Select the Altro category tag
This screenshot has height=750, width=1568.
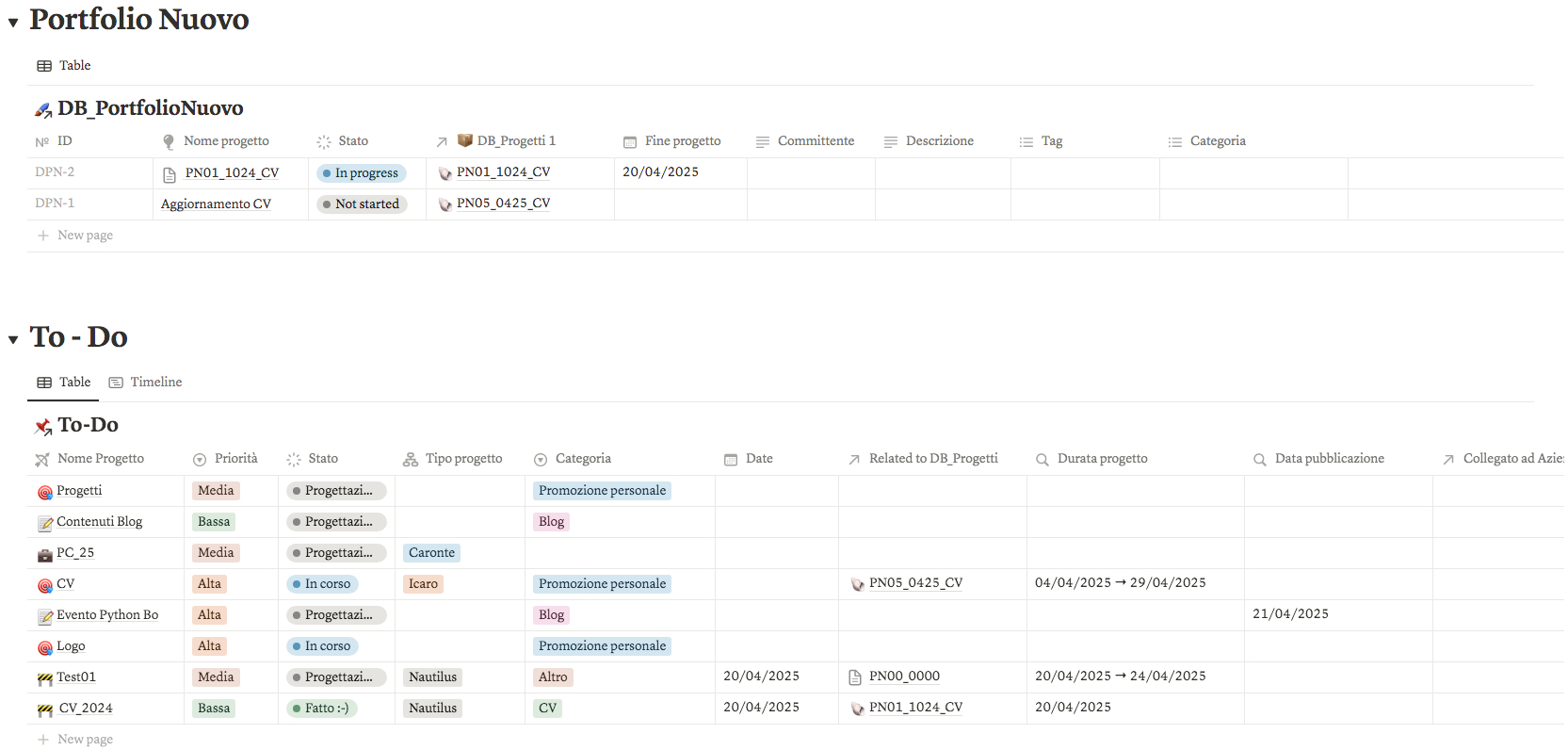click(x=553, y=677)
